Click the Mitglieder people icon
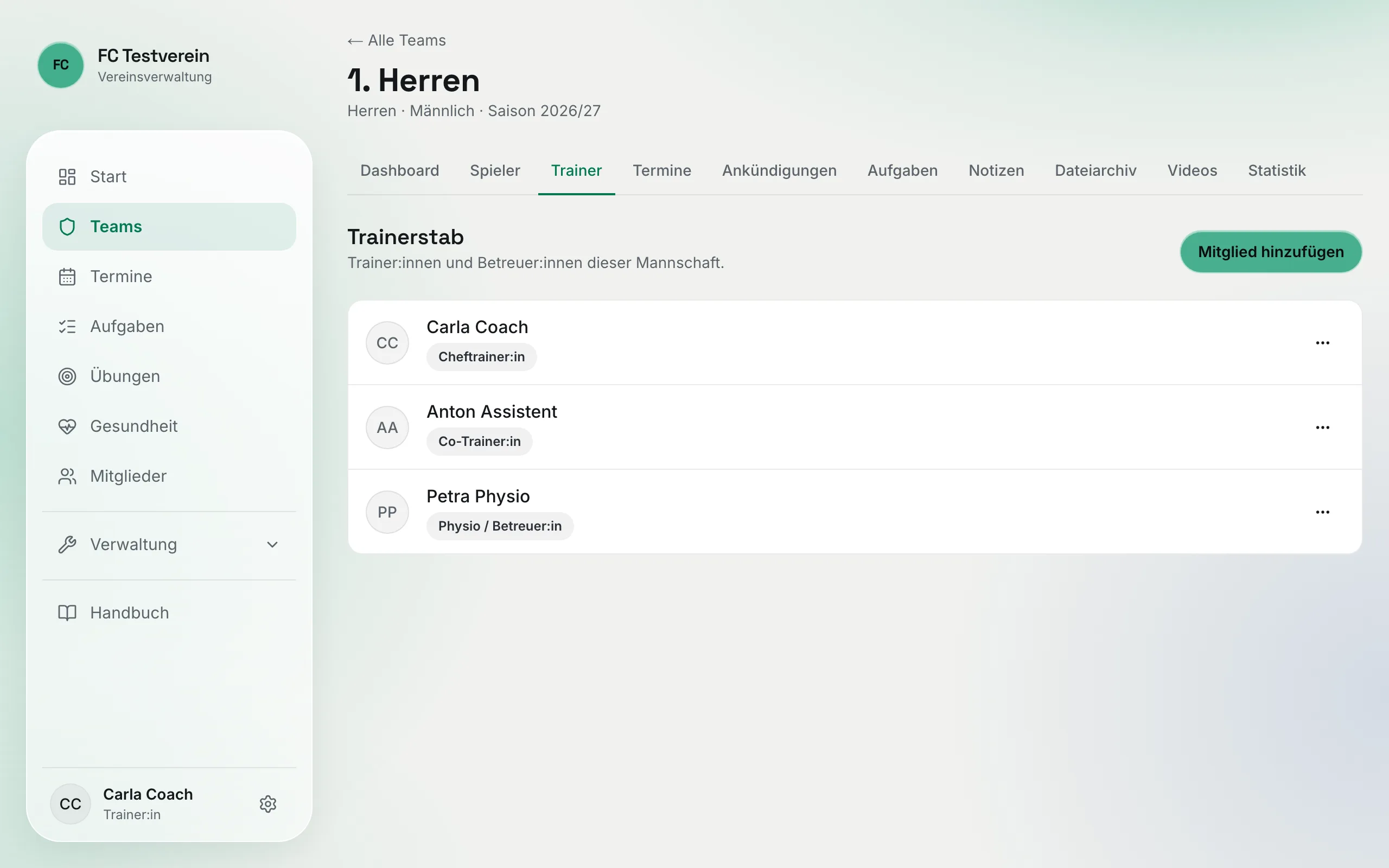Viewport: 1389px width, 868px height. [67, 476]
